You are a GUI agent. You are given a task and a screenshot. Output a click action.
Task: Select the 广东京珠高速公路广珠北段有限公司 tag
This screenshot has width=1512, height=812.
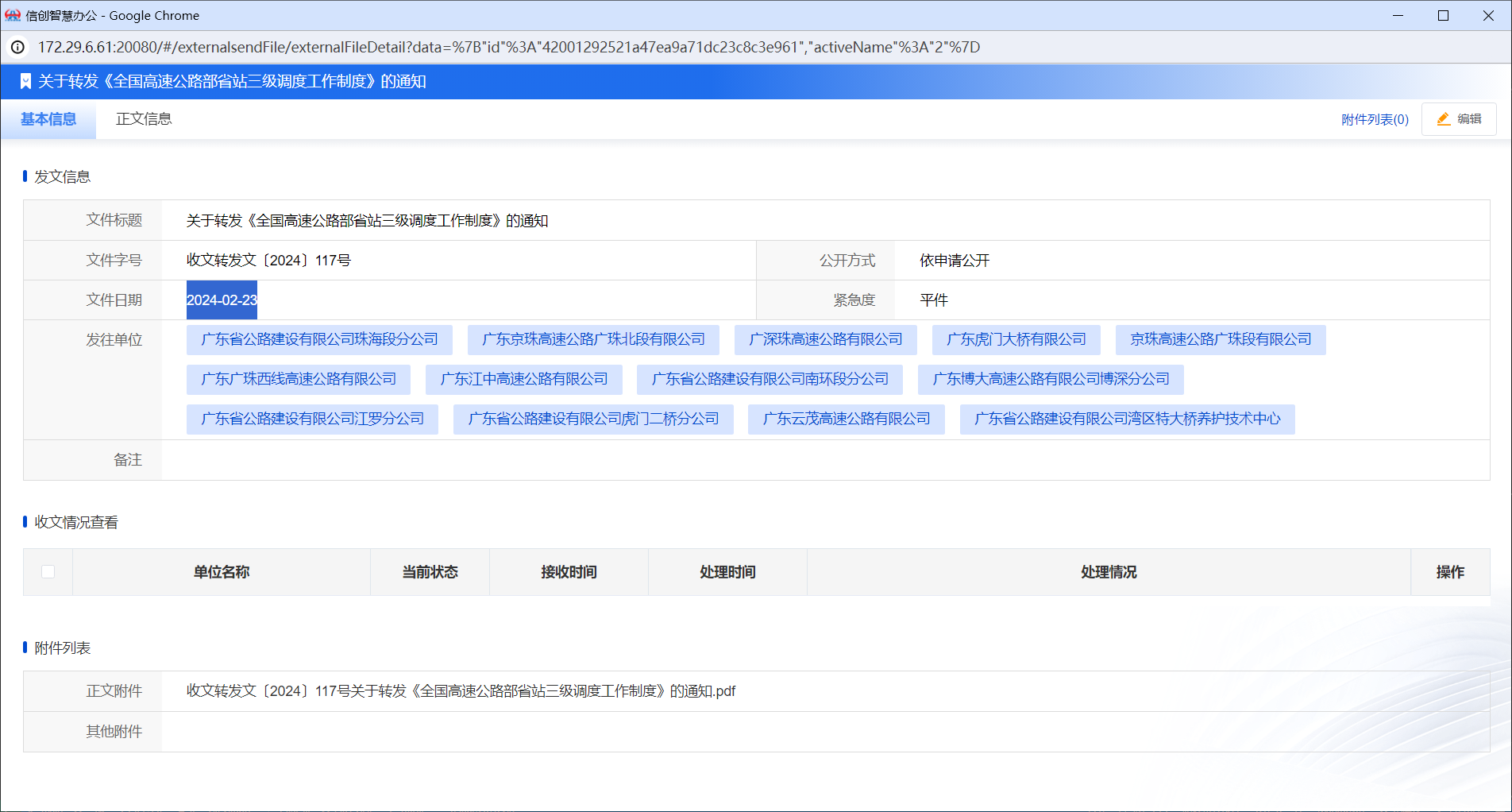click(x=593, y=339)
